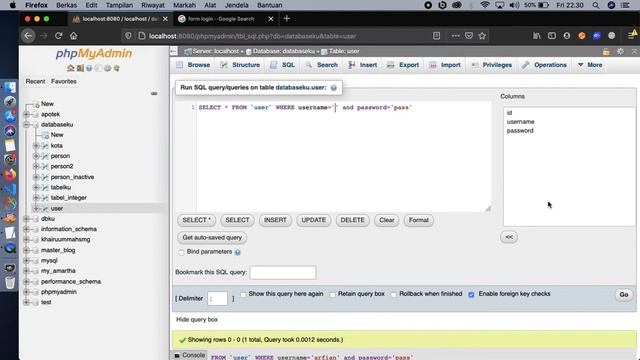This screenshot has width=640, height=360.
Task: Collapse all tree link icon
Action: pyautogui.click(x=154, y=93)
